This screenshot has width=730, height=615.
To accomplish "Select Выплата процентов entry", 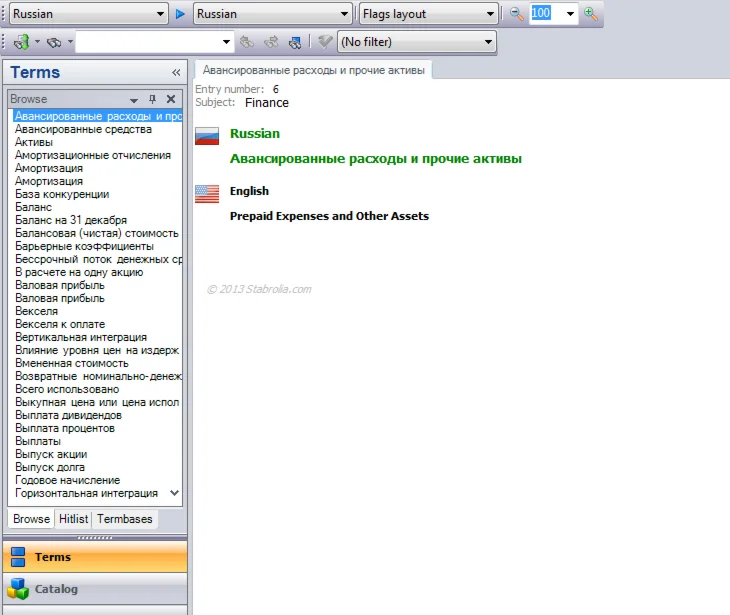I will click(65, 428).
